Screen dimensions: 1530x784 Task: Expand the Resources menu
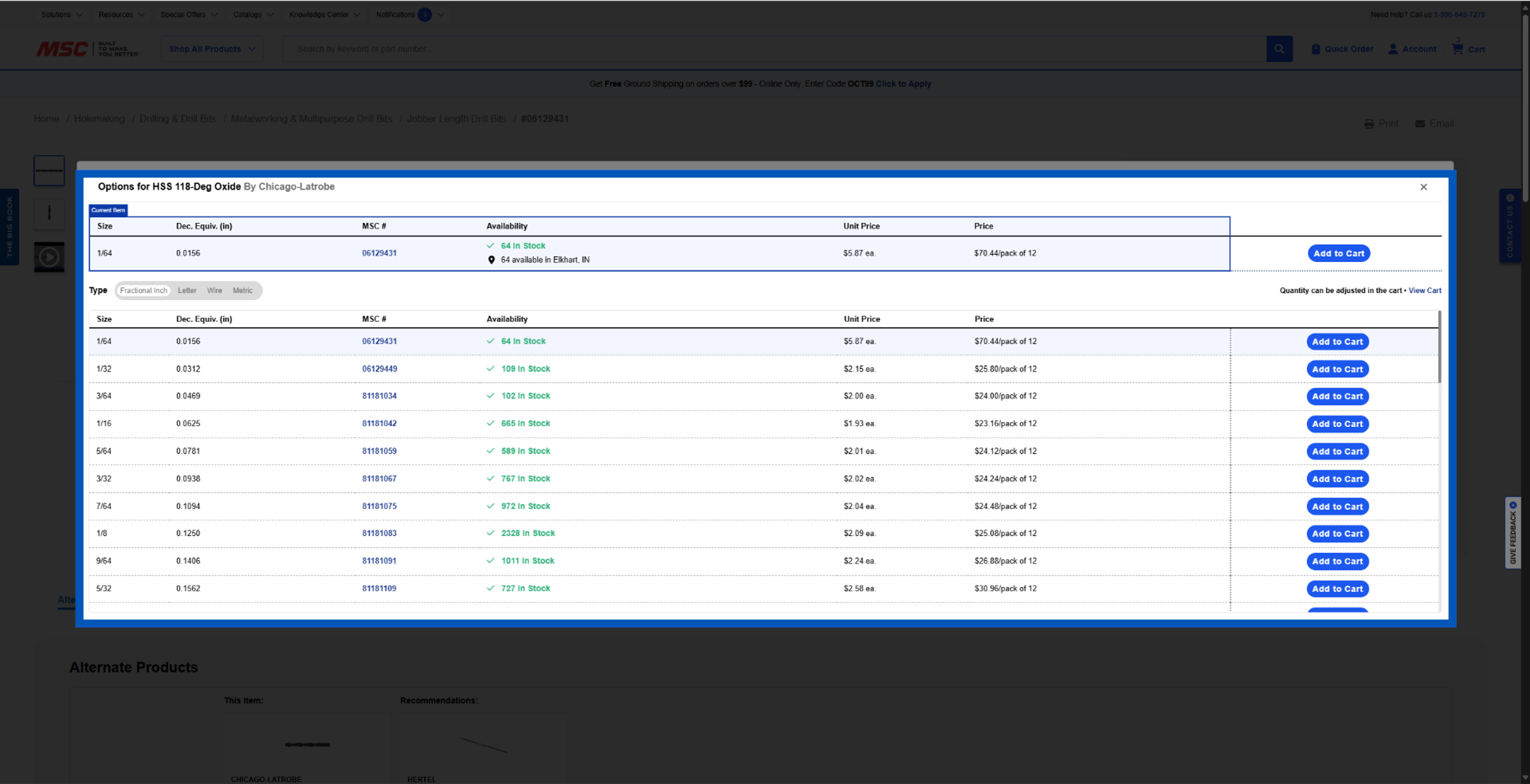pyautogui.click(x=121, y=15)
